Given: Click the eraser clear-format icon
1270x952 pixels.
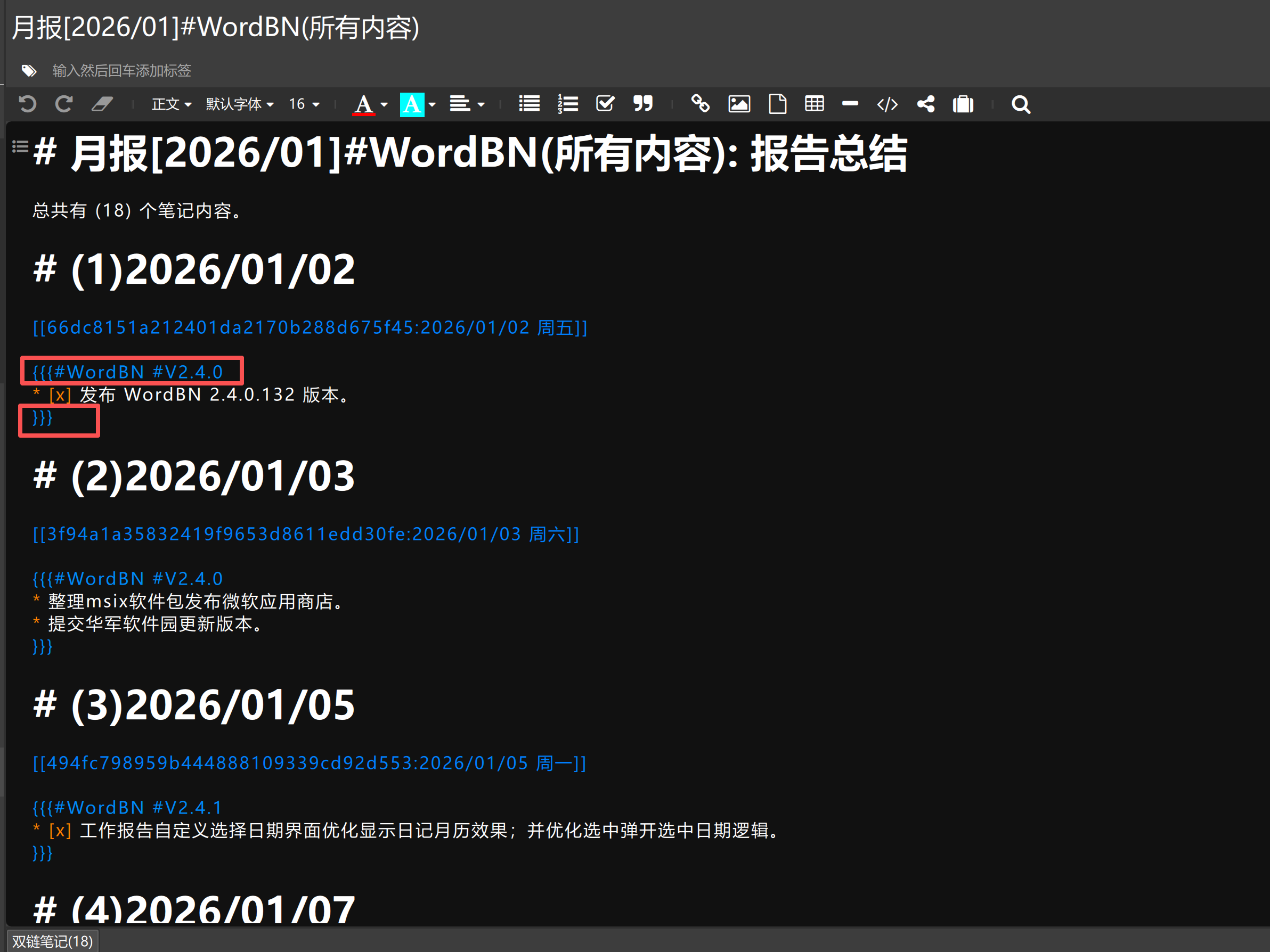Looking at the screenshot, I should (102, 104).
